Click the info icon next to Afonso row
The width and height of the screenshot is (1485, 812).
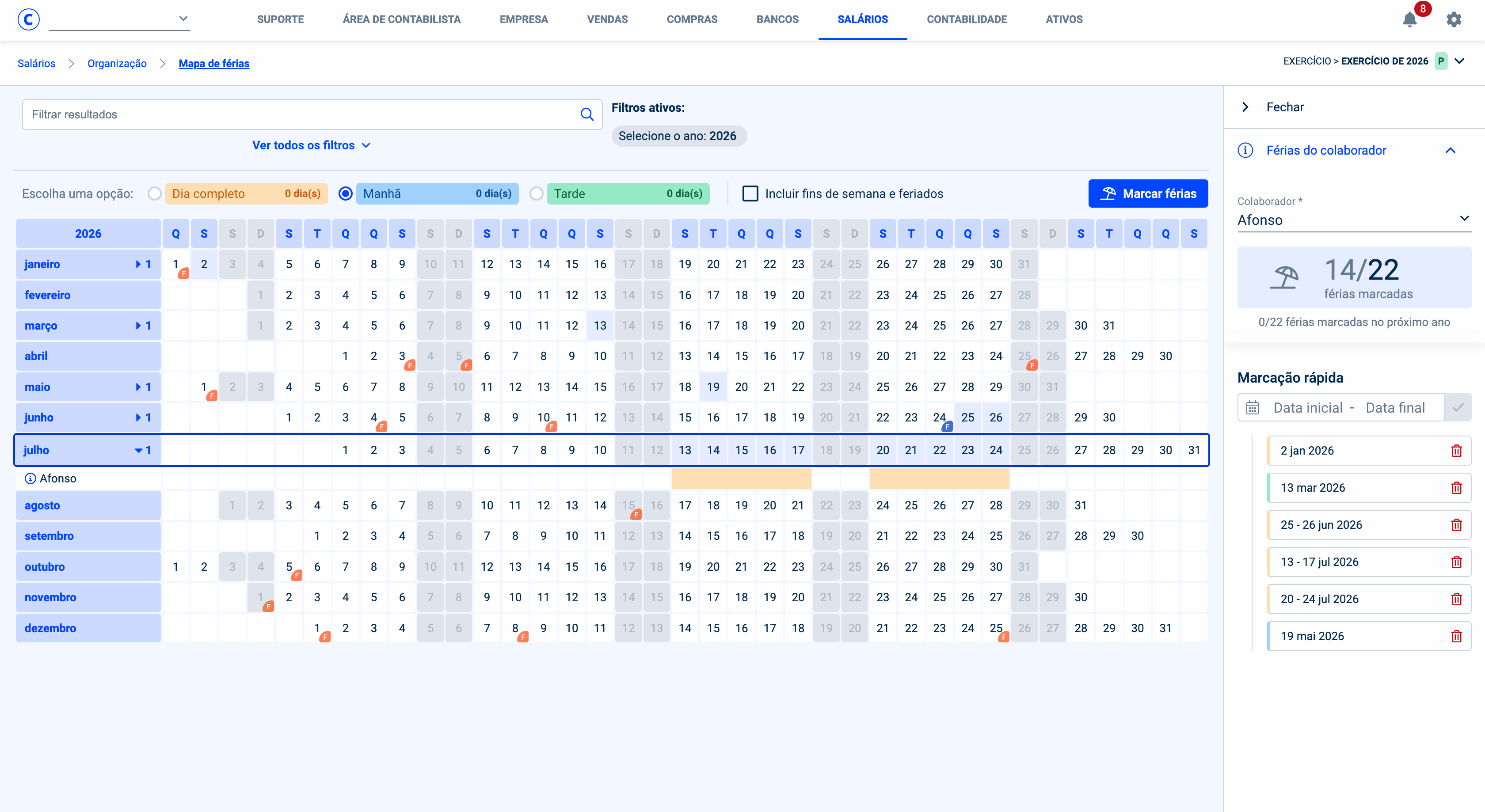(30, 478)
